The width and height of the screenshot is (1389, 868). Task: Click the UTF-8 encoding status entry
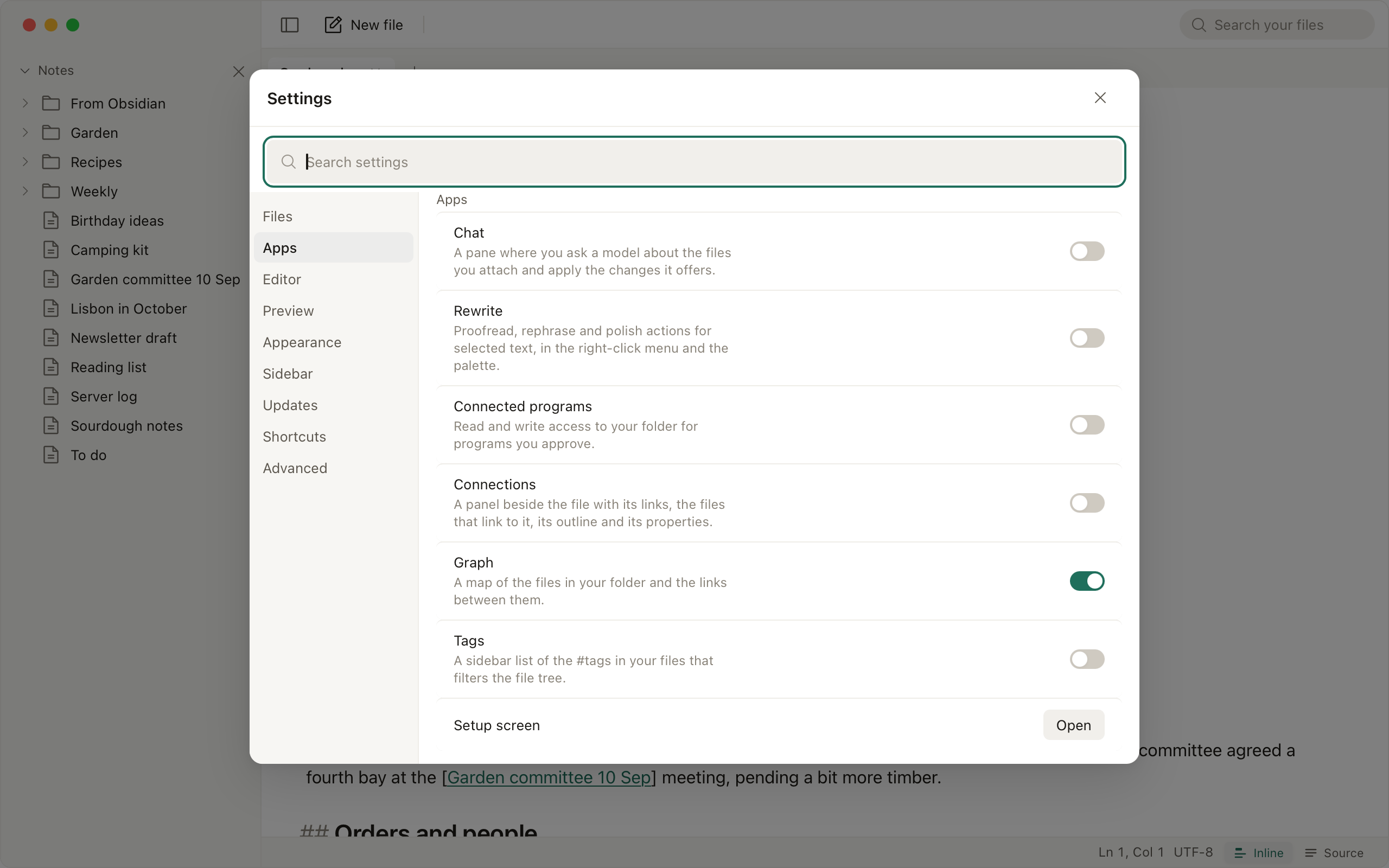[1193, 852]
